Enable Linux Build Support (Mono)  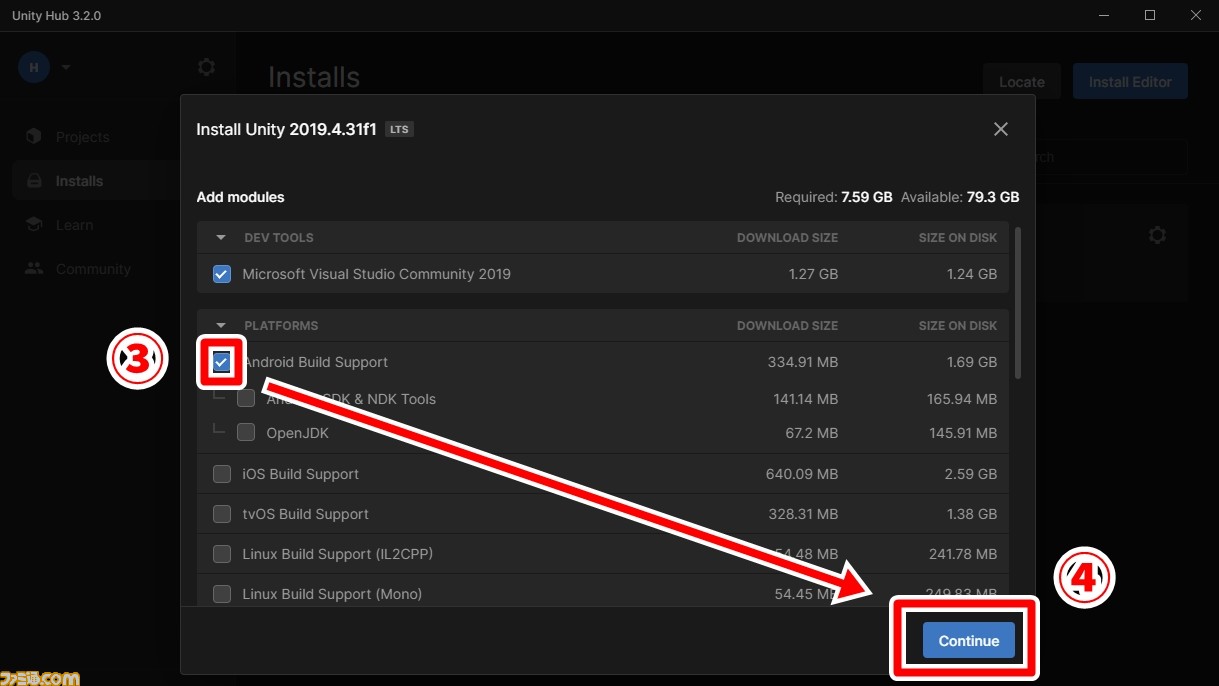(x=222, y=594)
